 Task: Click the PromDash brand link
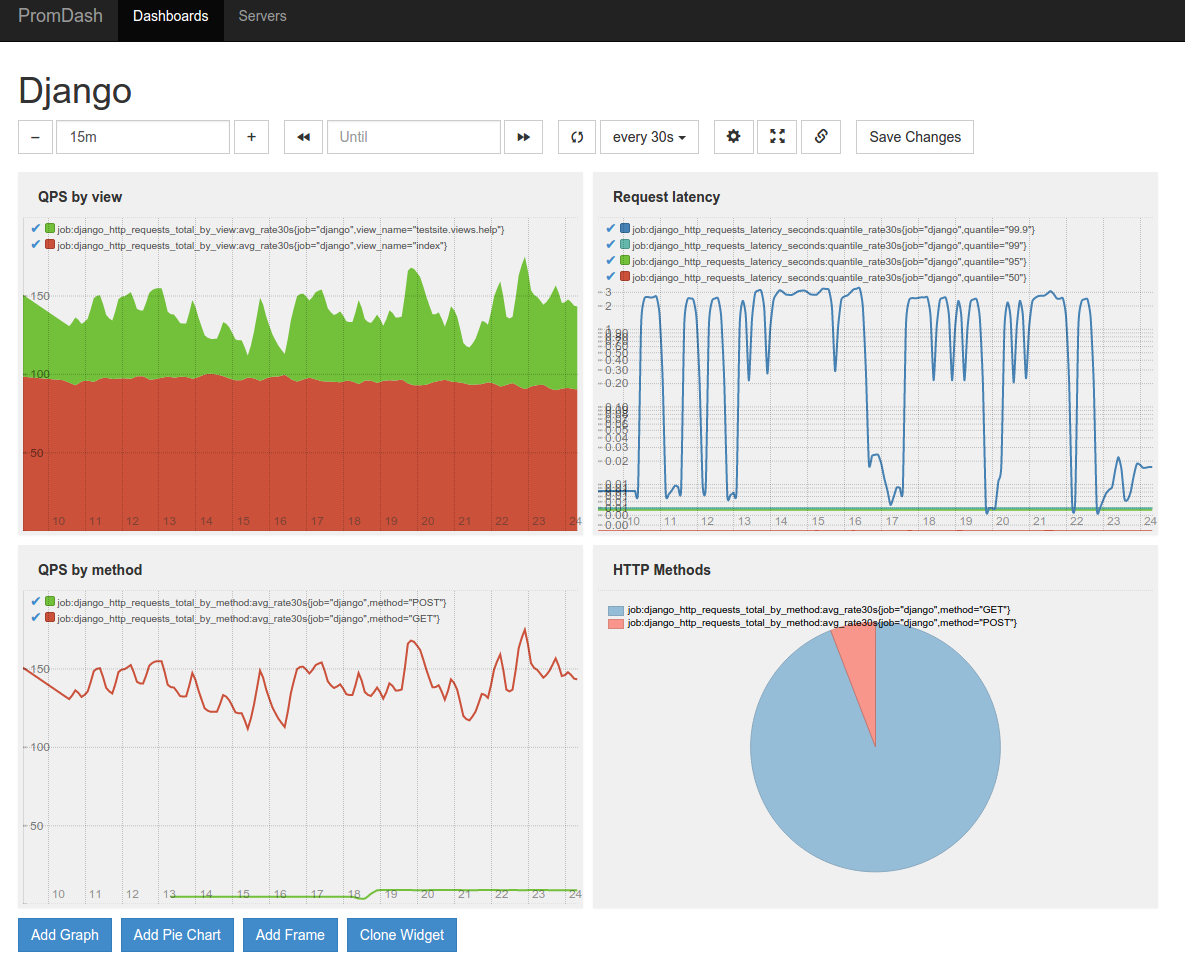[x=60, y=16]
